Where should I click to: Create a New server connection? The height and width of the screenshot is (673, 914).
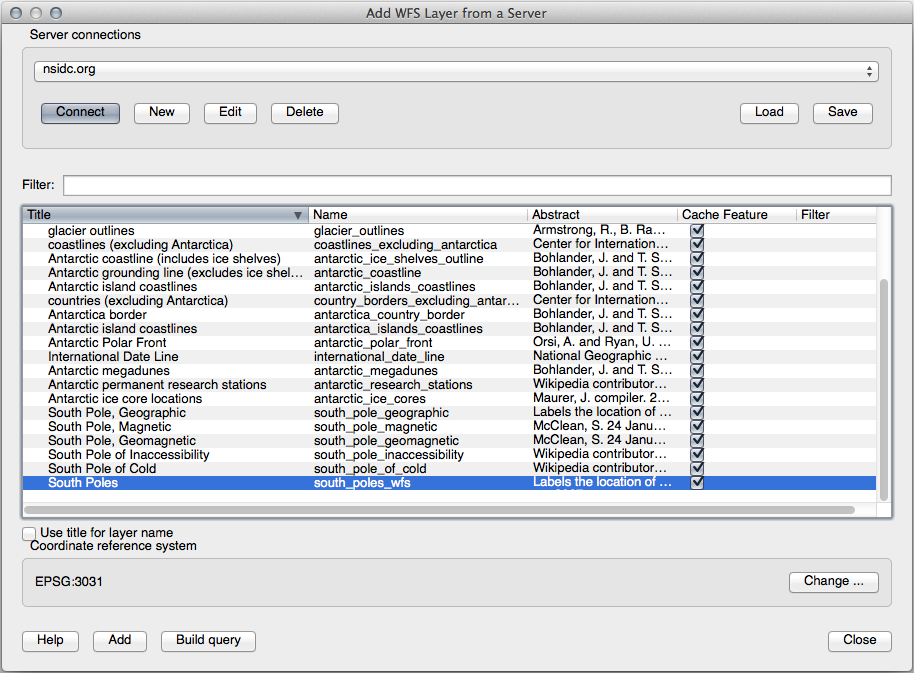(162, 113)
